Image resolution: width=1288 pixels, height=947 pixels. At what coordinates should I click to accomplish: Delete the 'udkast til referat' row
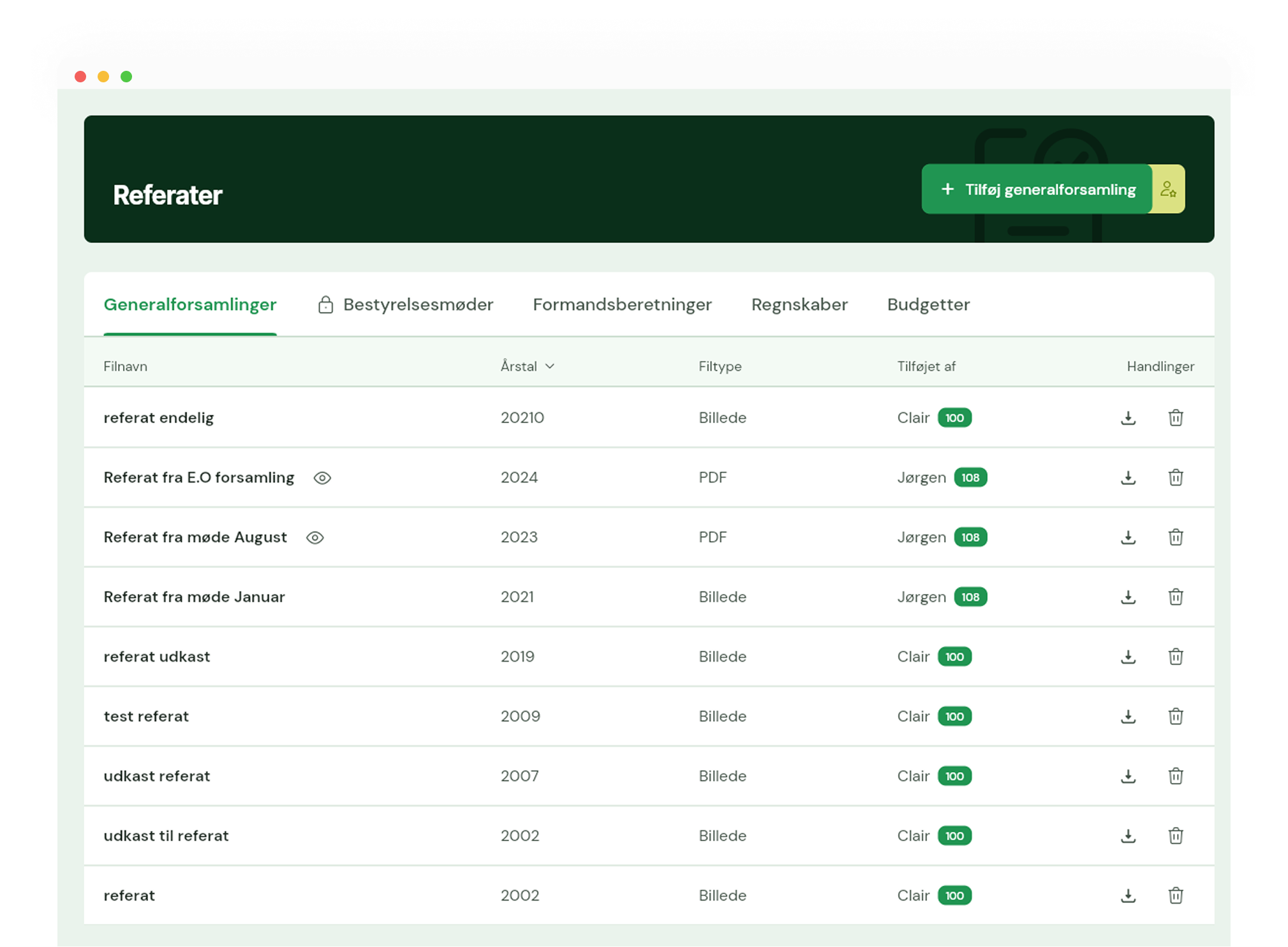tap(1175, 836)
